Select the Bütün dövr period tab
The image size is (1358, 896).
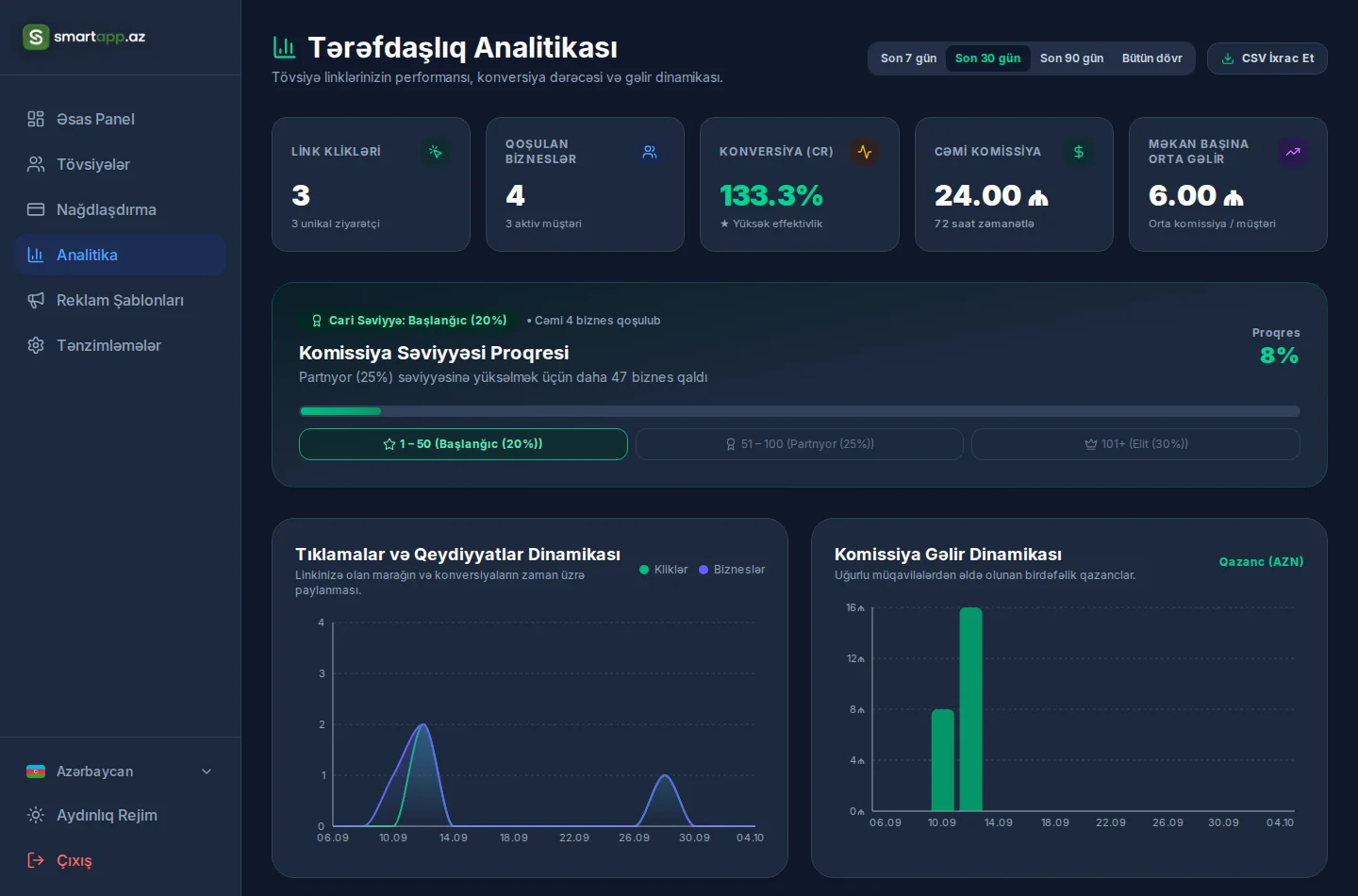click(x=1151, y=58)
